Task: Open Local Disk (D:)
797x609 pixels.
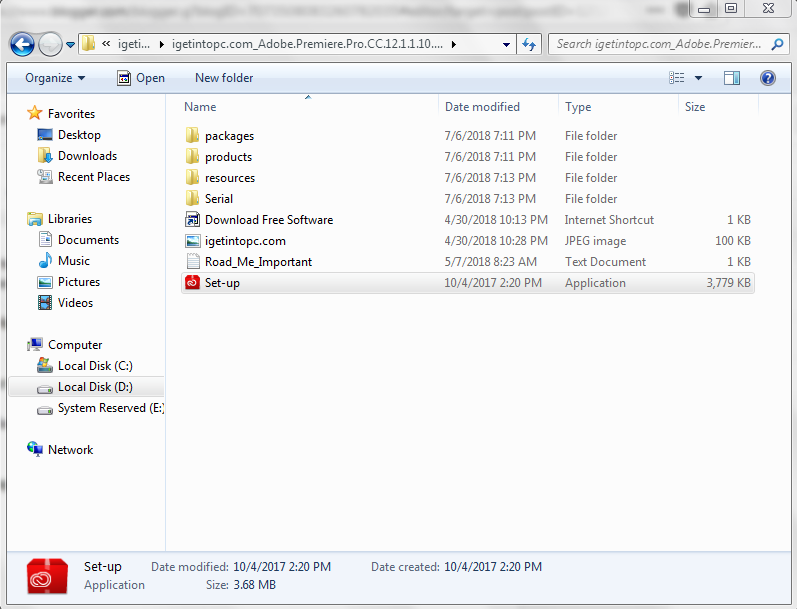Action: [x=95, y=387]
